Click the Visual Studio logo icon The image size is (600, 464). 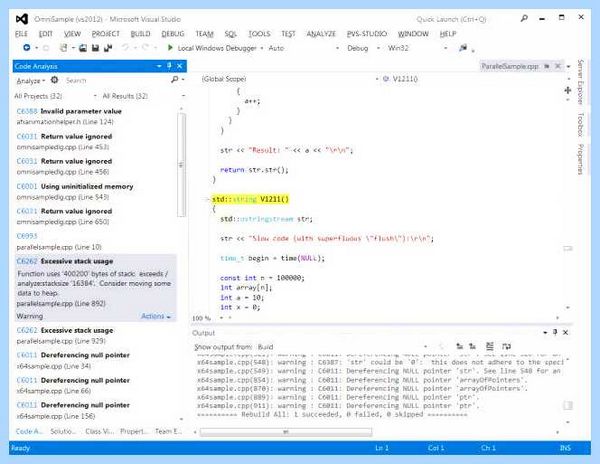click(x=22, y=19)
